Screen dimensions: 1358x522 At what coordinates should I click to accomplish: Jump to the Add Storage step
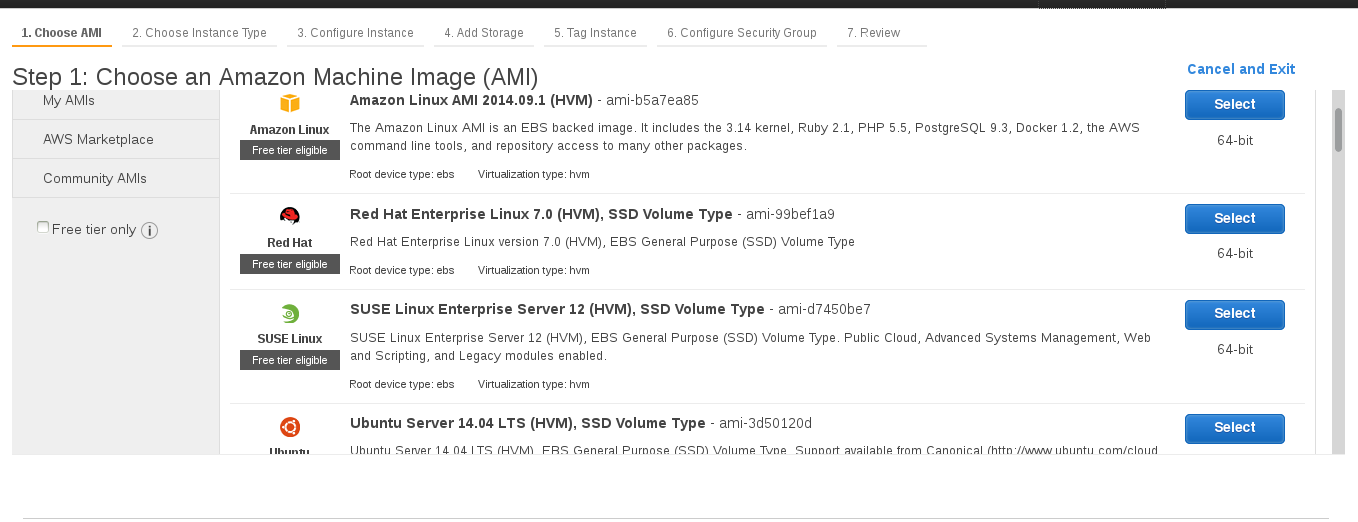[484, 33]
